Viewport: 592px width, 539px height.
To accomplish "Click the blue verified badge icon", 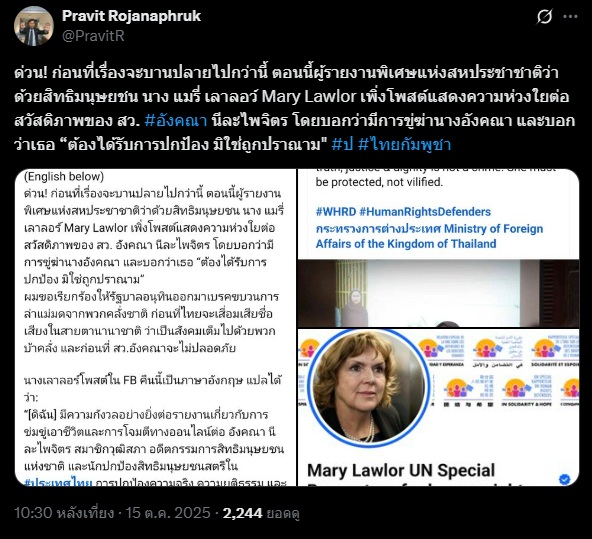I will tap(564, 479).
